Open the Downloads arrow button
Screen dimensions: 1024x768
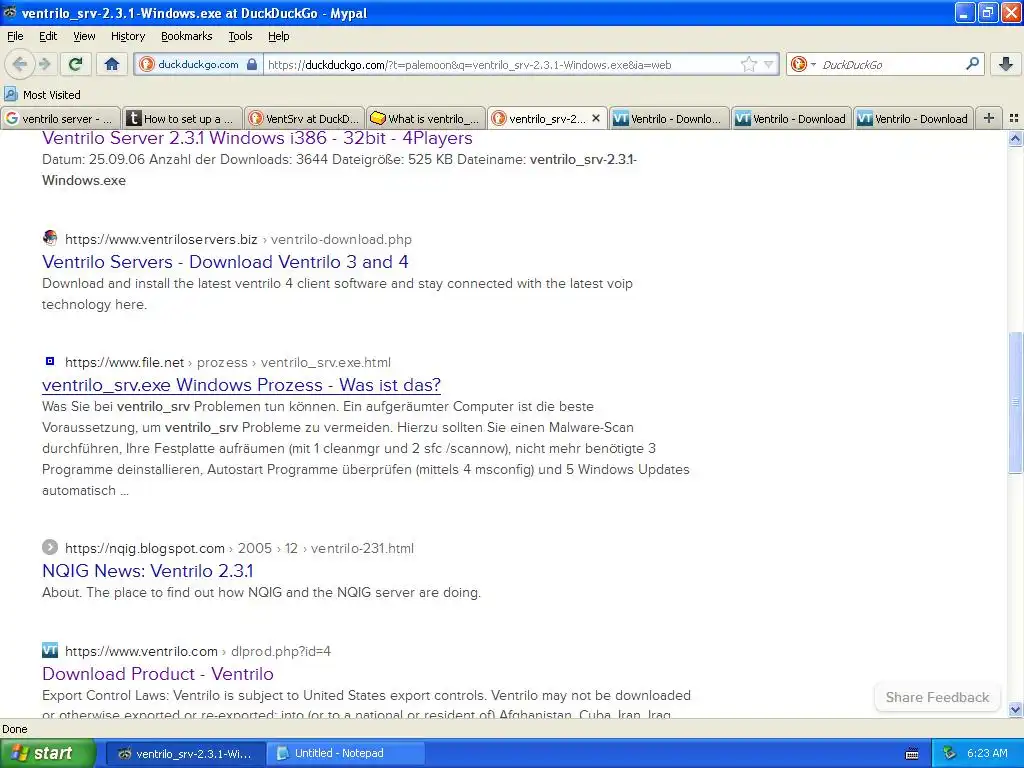pyautogui.click(x=1006, y=64)
